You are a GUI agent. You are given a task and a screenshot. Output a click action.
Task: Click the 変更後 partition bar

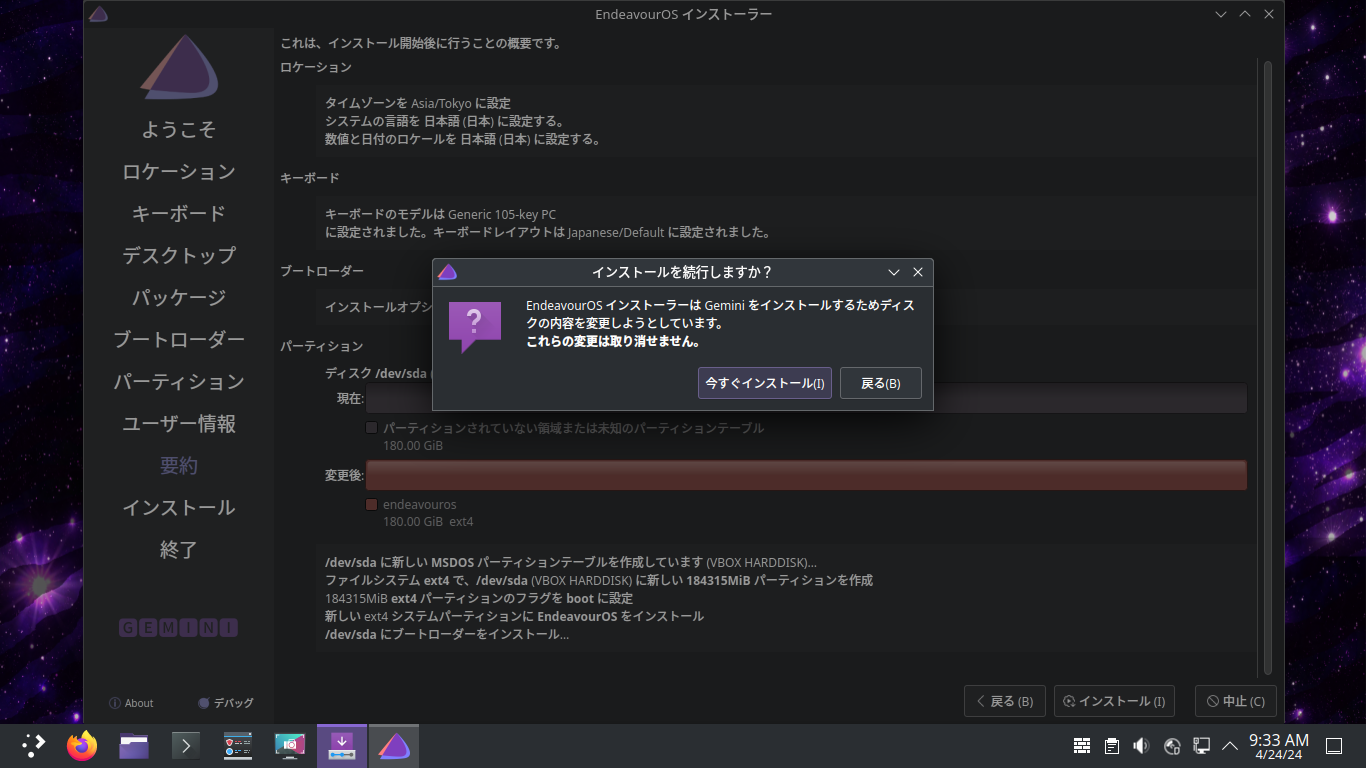[x=806, y=475]
